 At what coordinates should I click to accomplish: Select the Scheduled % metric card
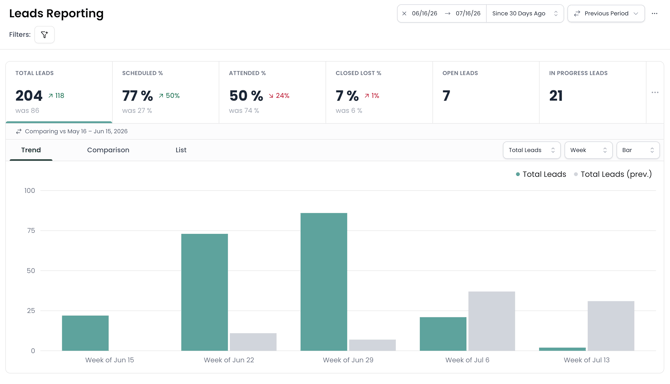pos(166,92)
